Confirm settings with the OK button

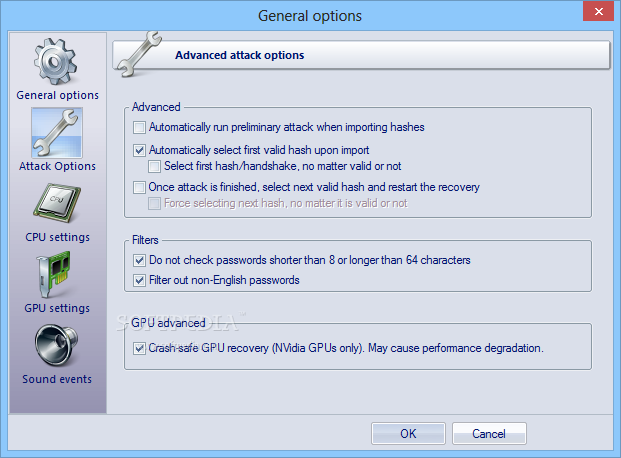pyautogui.click(x=408, y=433)
